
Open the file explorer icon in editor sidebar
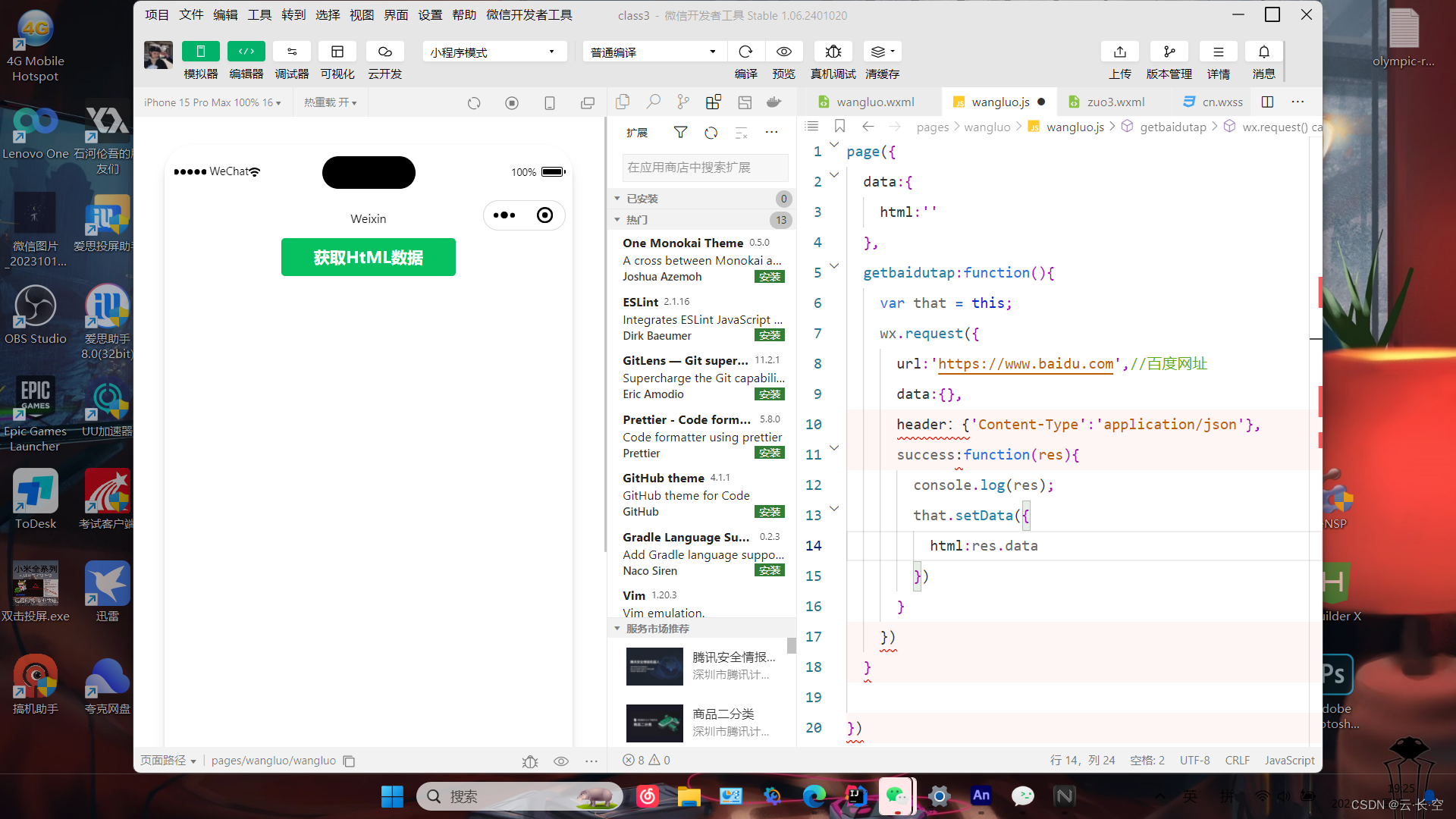[x=623, y=102]
